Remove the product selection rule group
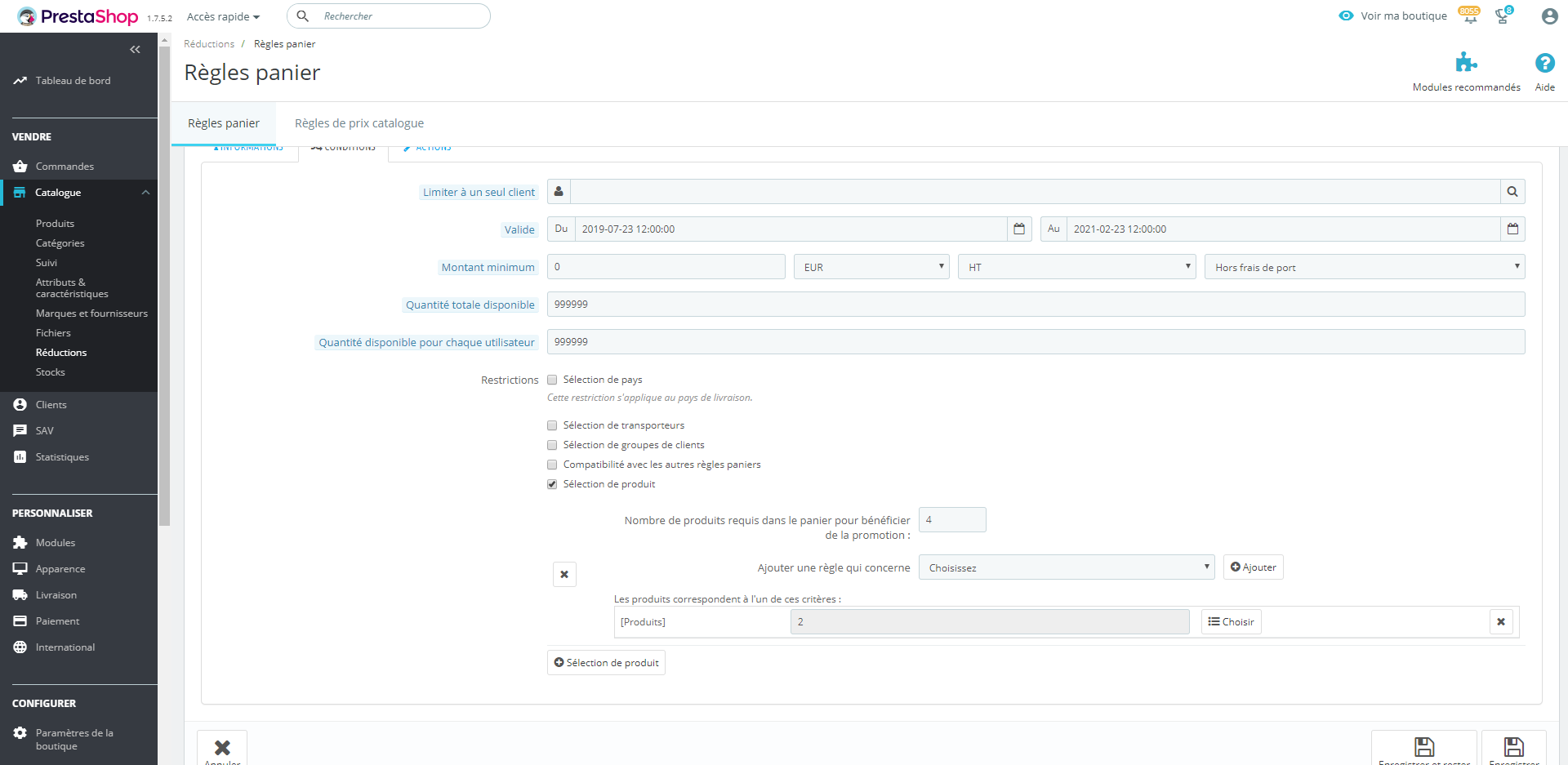Viewport: 1568px width, 765px height. pyautogui.click(x=564, y=574)
